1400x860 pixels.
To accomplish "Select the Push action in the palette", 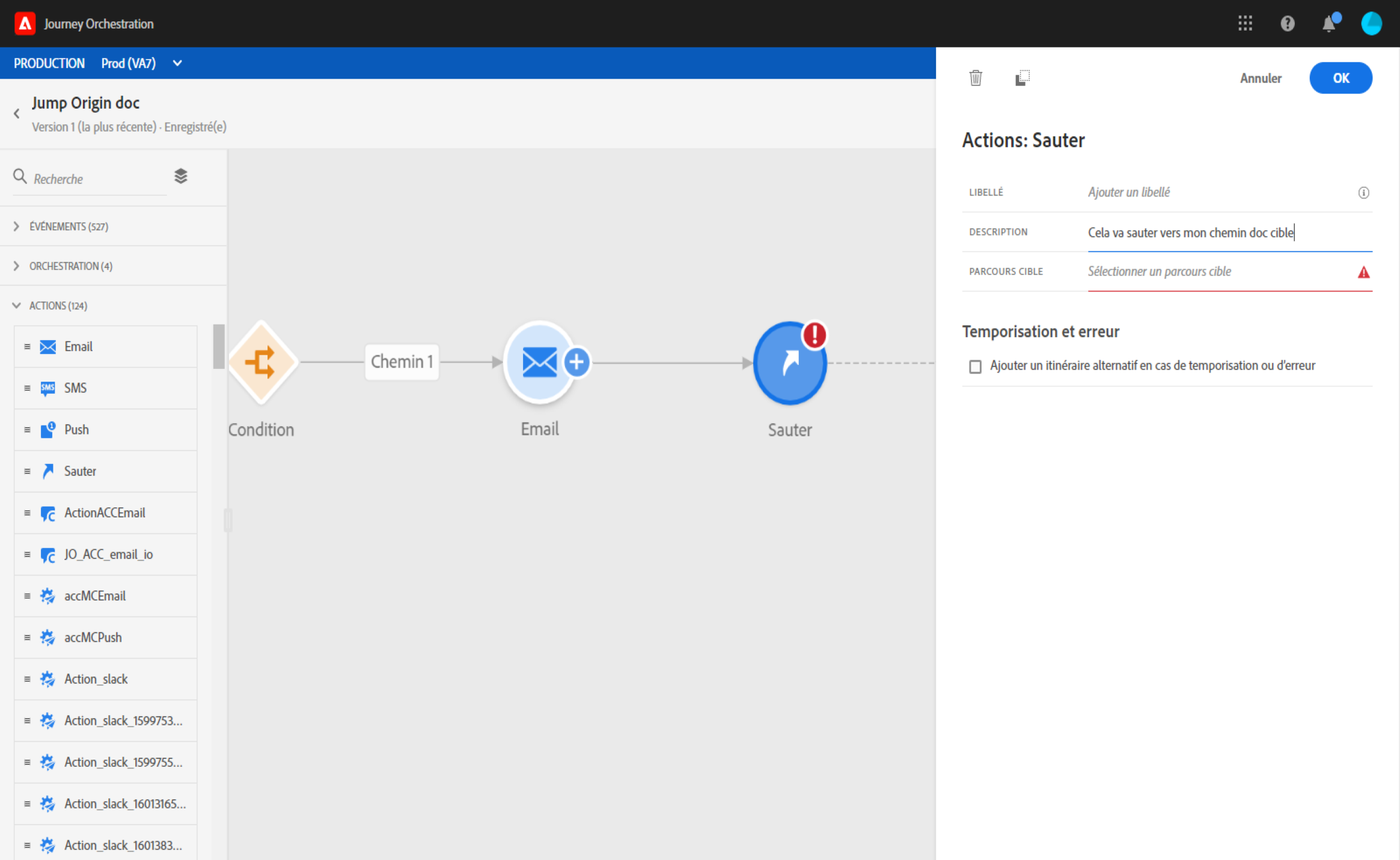I will [x=76, y=430].
